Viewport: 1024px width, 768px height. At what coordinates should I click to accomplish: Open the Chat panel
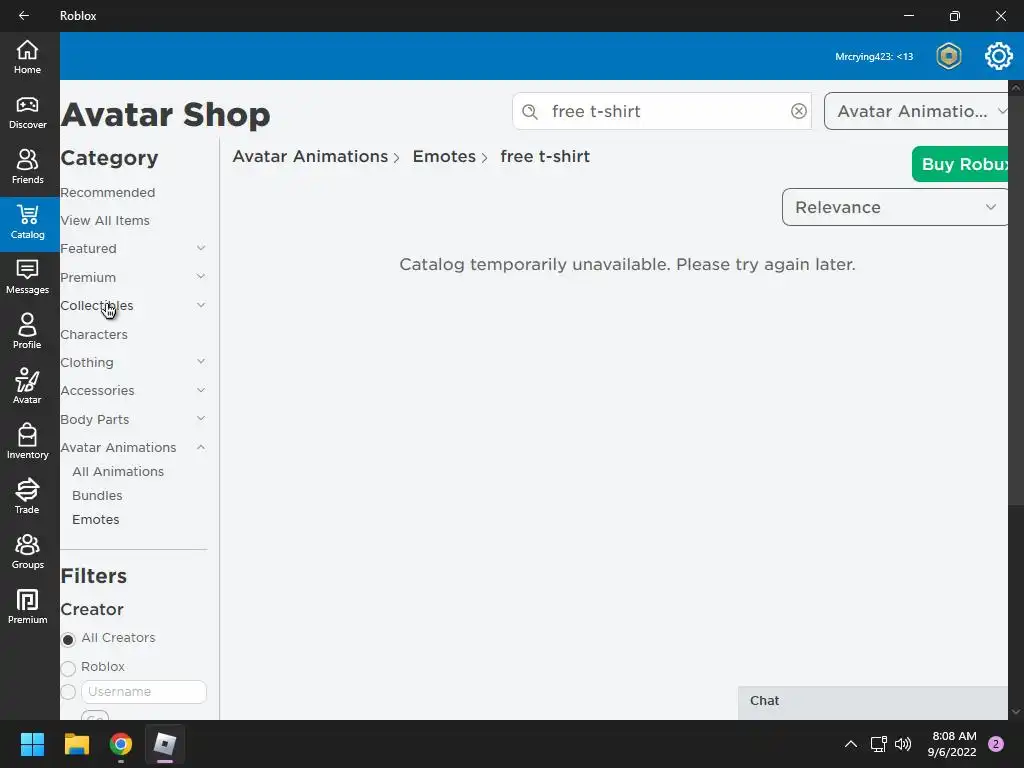coord(873,703)
